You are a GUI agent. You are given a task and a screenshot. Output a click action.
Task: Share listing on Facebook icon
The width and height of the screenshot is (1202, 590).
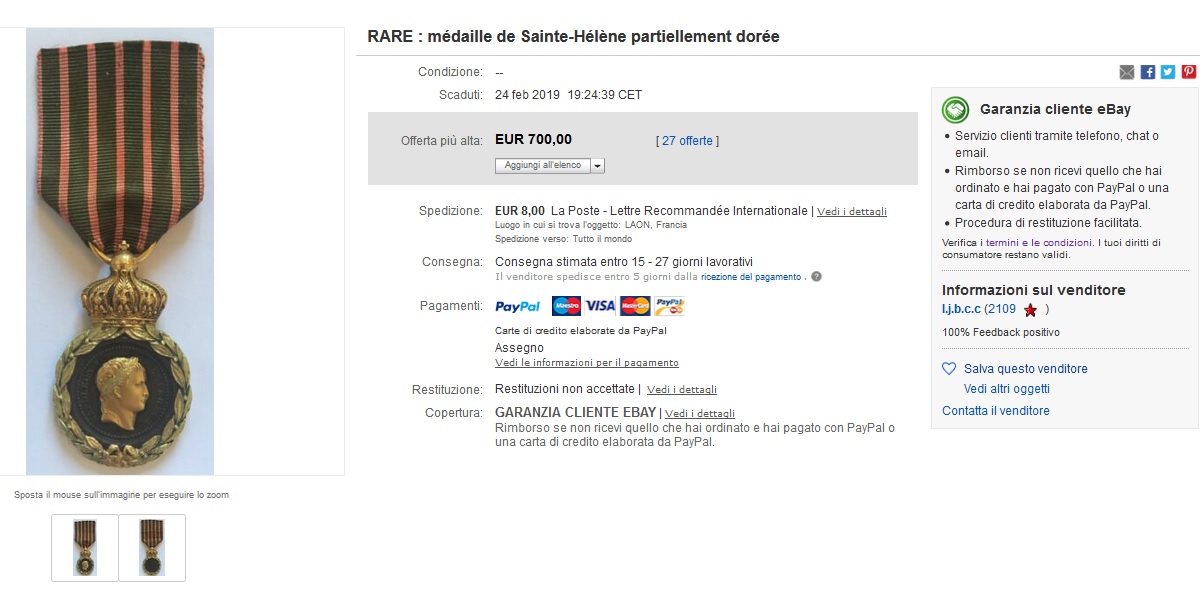(1148, 72)
